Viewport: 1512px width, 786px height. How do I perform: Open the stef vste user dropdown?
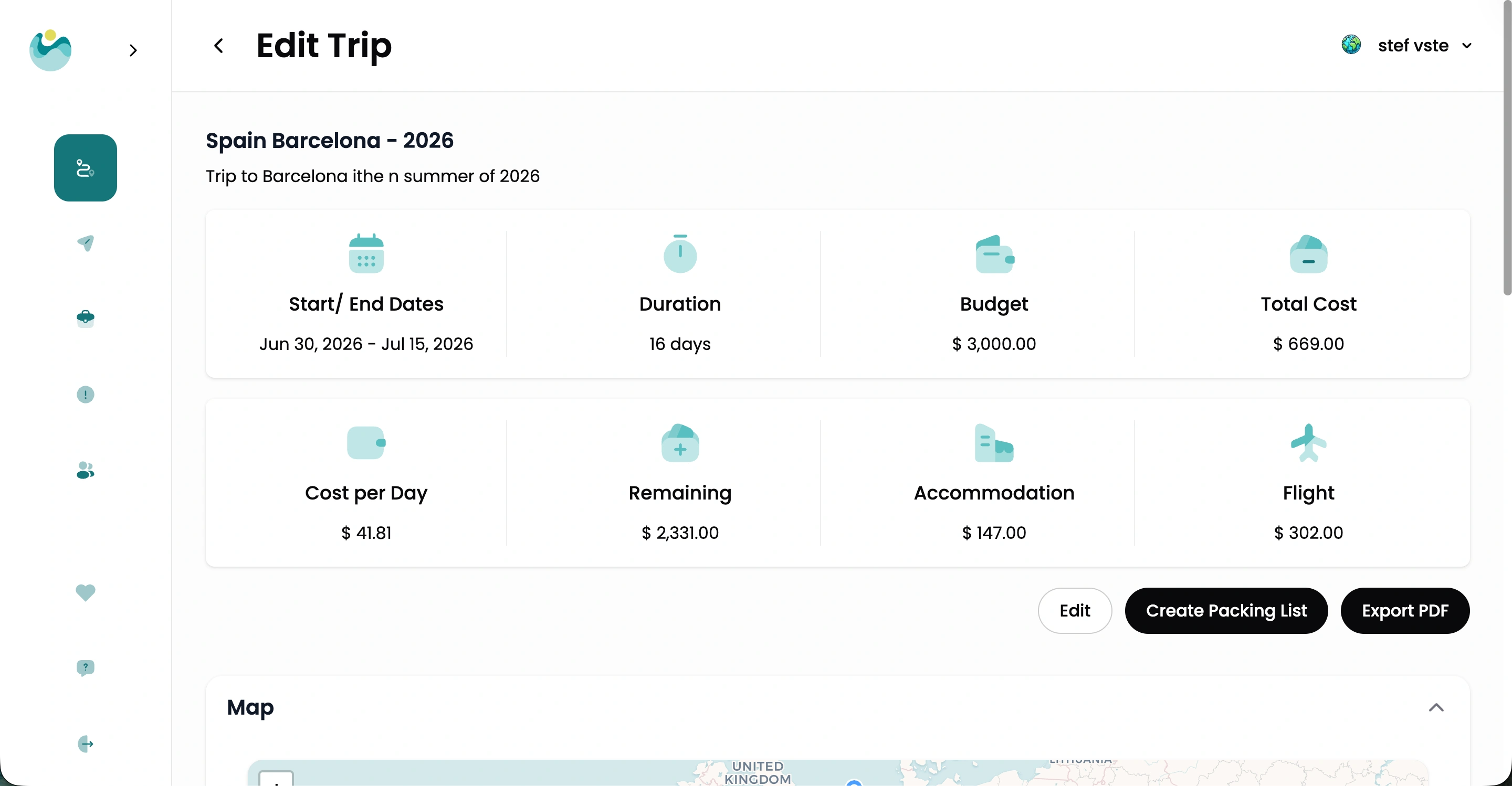coord(1466,46)
